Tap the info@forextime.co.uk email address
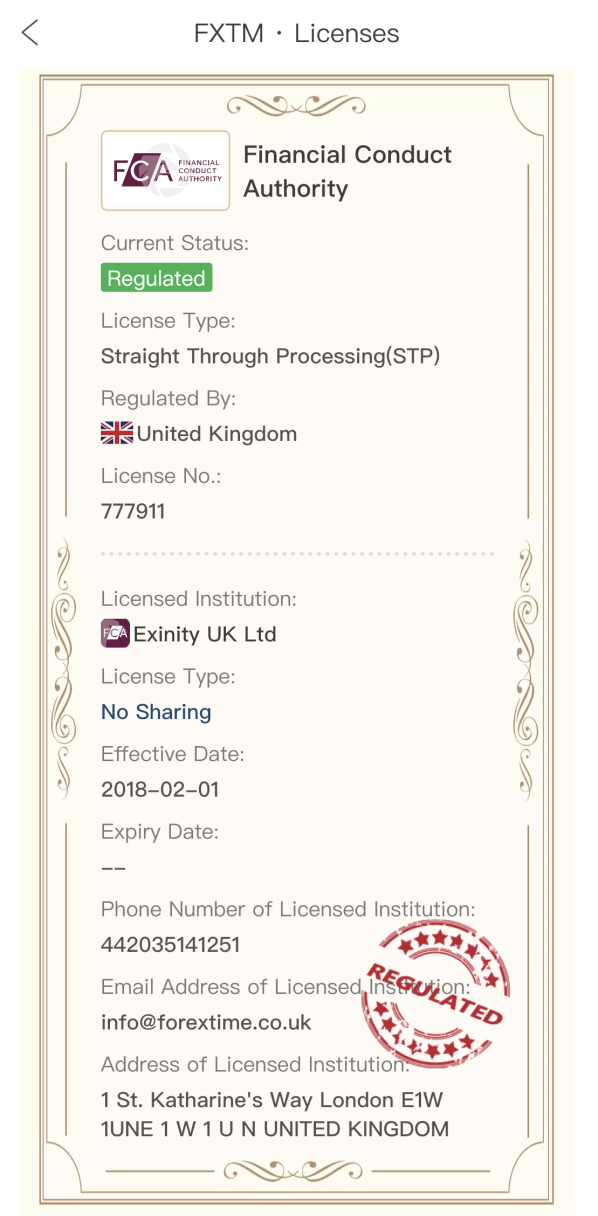This screenshot has width=598, height=1216. point(206,1023)
